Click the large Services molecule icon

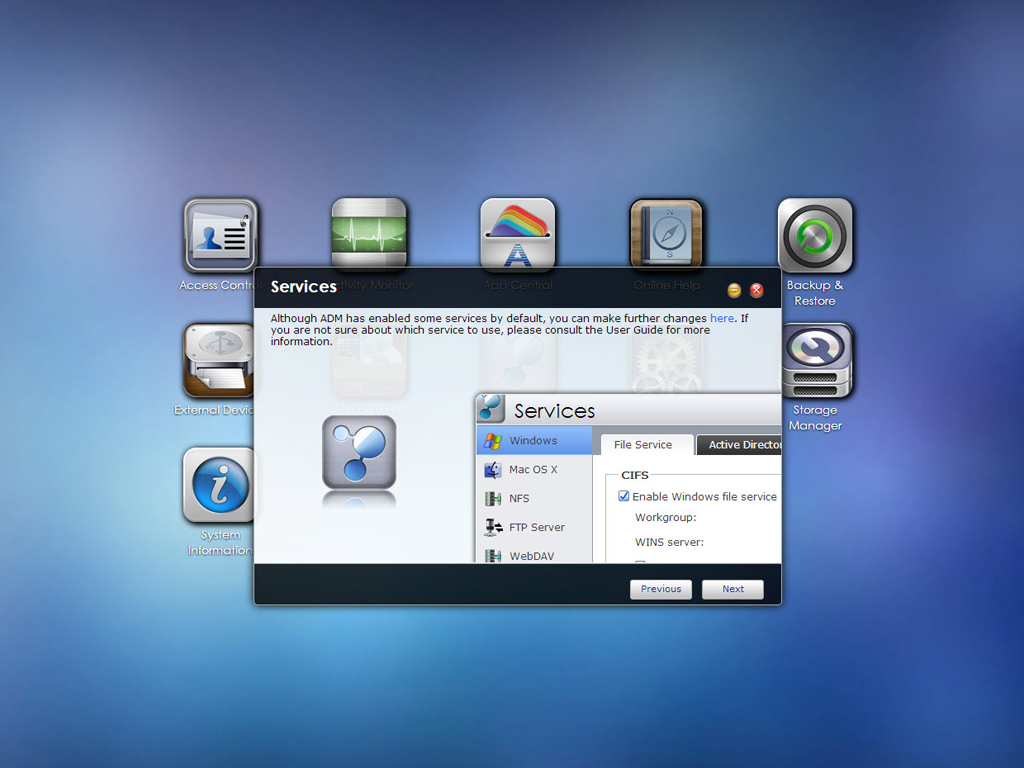(359, 452)
